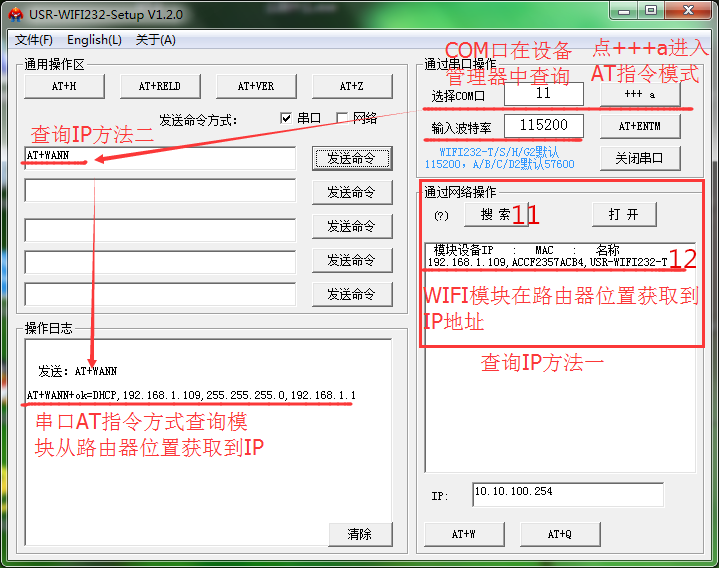
Task: Click 关闭串口 to close serial port
Action: [x=640, y=158]
